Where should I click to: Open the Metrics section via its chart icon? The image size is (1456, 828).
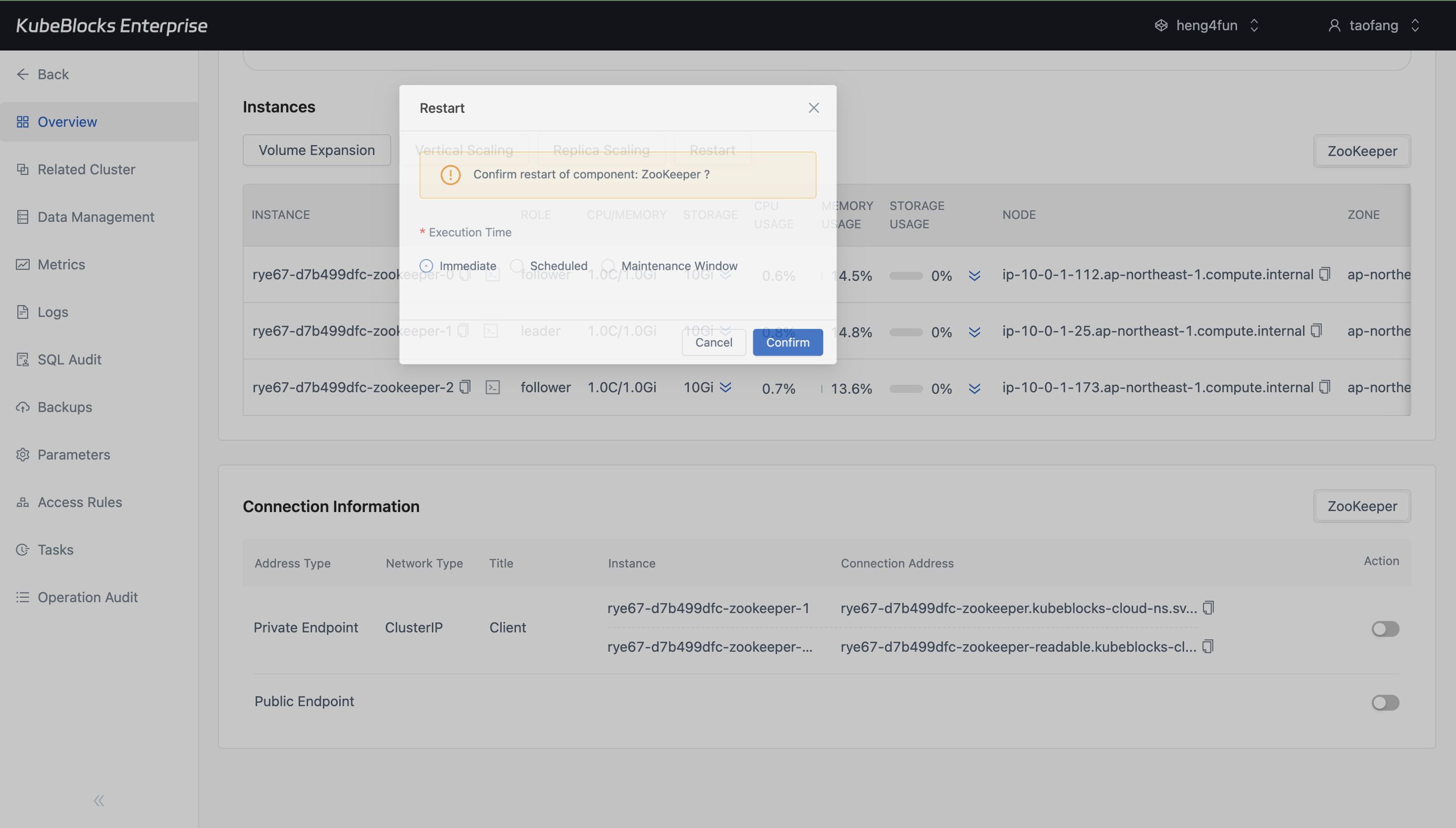(x=23, y=264)
